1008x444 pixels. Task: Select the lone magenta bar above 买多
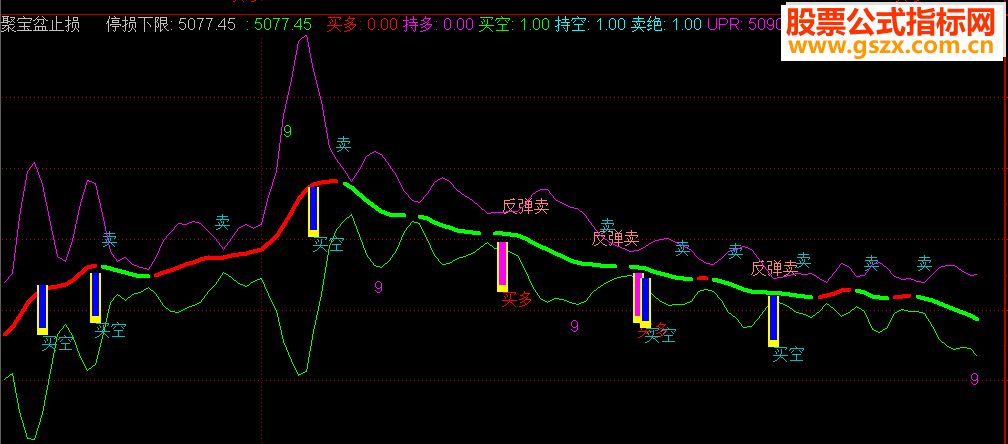coord(503,267)
